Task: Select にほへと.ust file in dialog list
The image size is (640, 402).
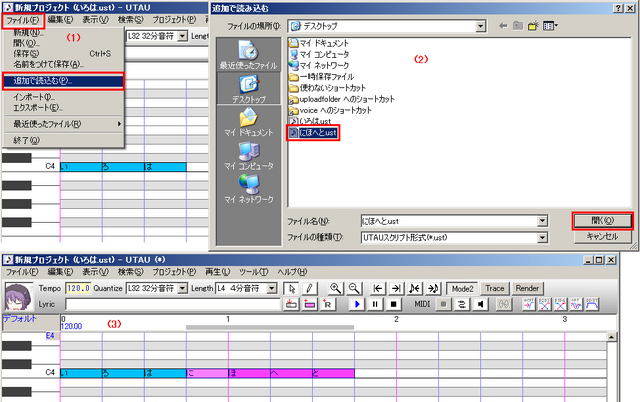Action: pos(313,133)
